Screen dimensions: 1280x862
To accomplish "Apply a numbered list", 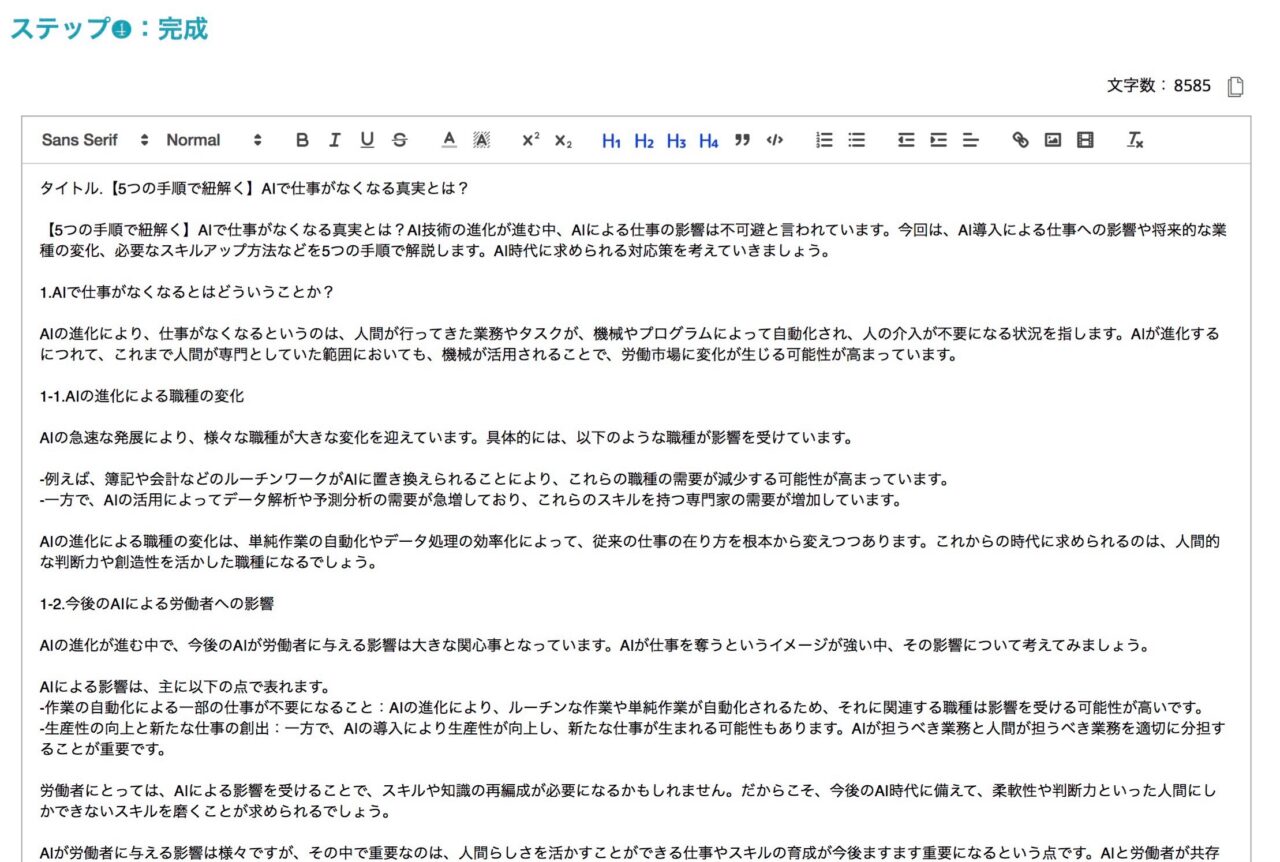I will 825,140.
